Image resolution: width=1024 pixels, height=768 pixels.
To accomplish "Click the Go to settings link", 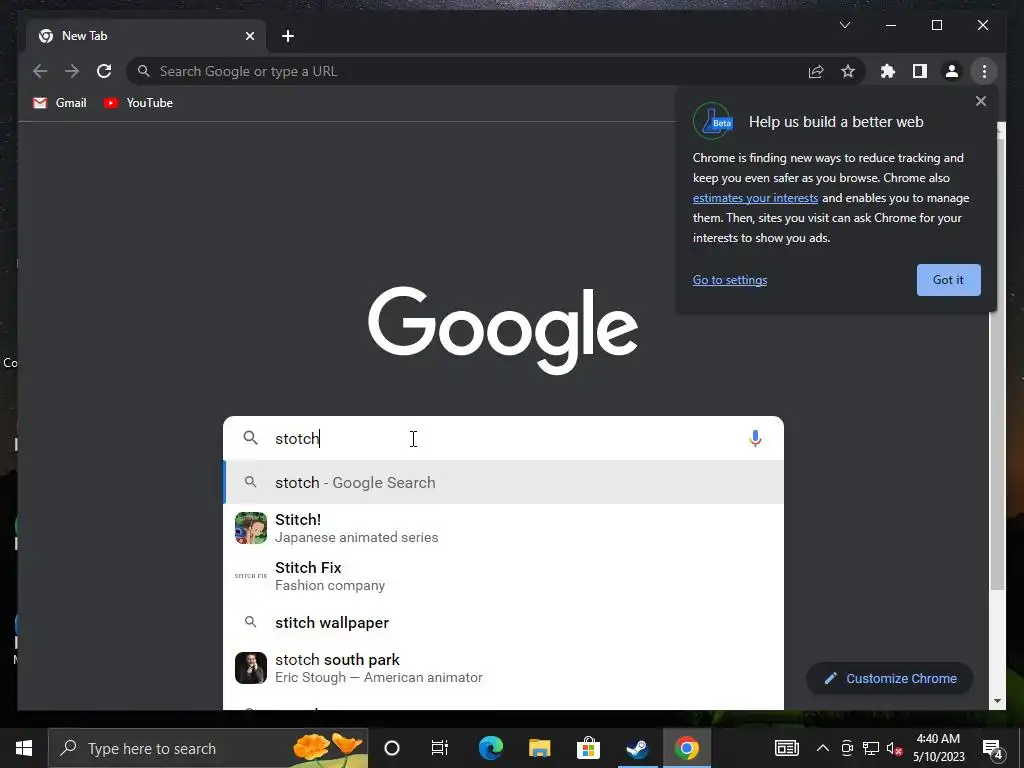I will pyautogui.click(x=729, y=280).
